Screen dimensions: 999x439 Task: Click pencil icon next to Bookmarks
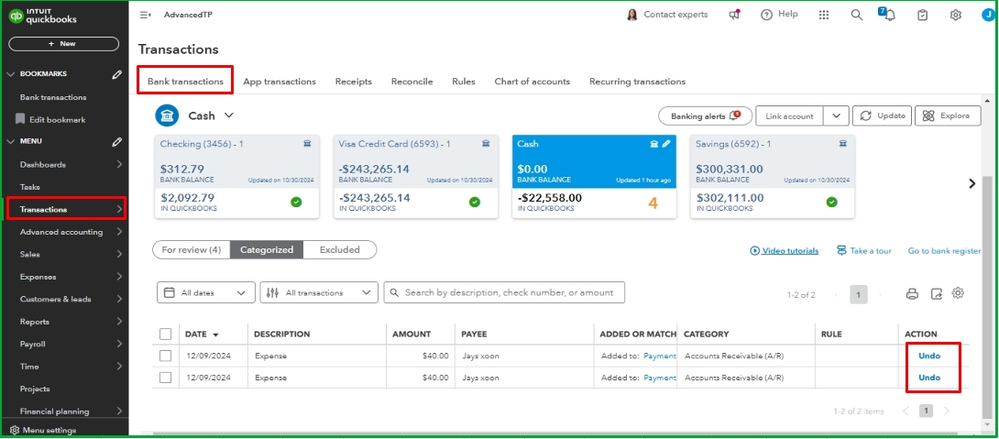point(117,75)
